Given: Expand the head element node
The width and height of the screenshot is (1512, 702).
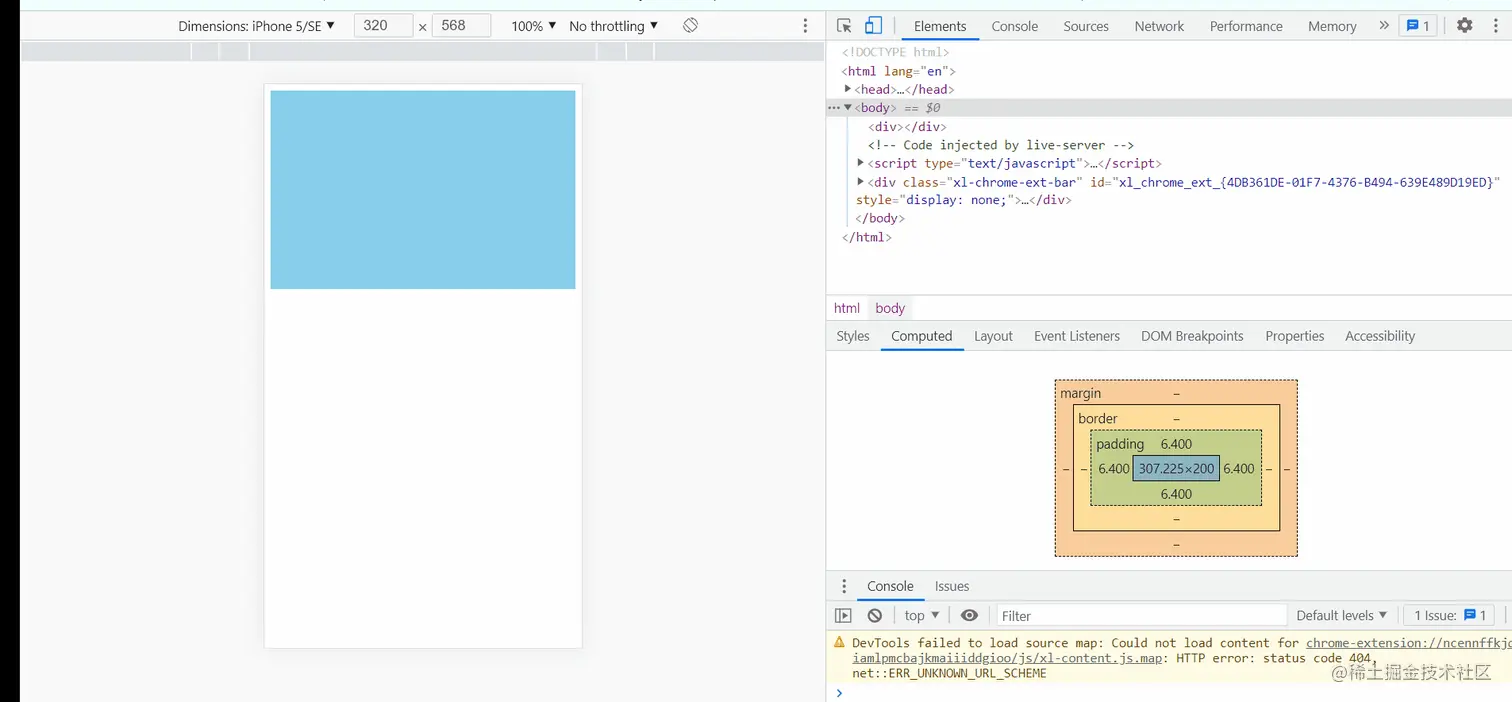Looking at the screenshot, I should 848,89.
